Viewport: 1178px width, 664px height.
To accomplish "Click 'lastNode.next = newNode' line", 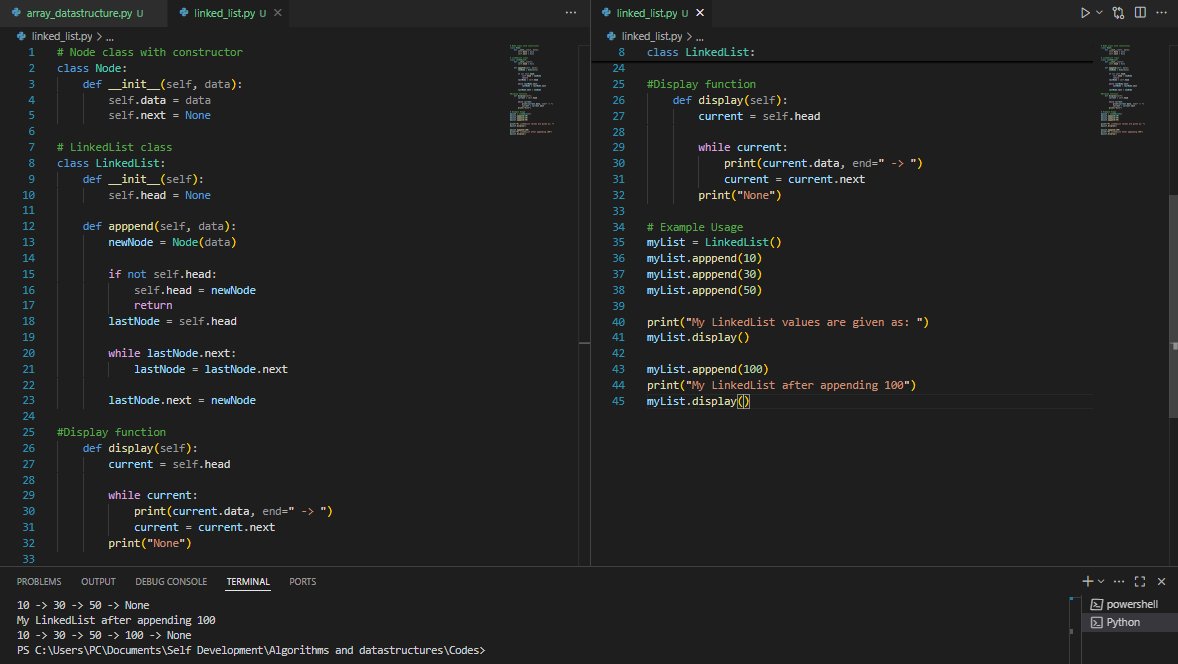I will click(x=182, y=400).
